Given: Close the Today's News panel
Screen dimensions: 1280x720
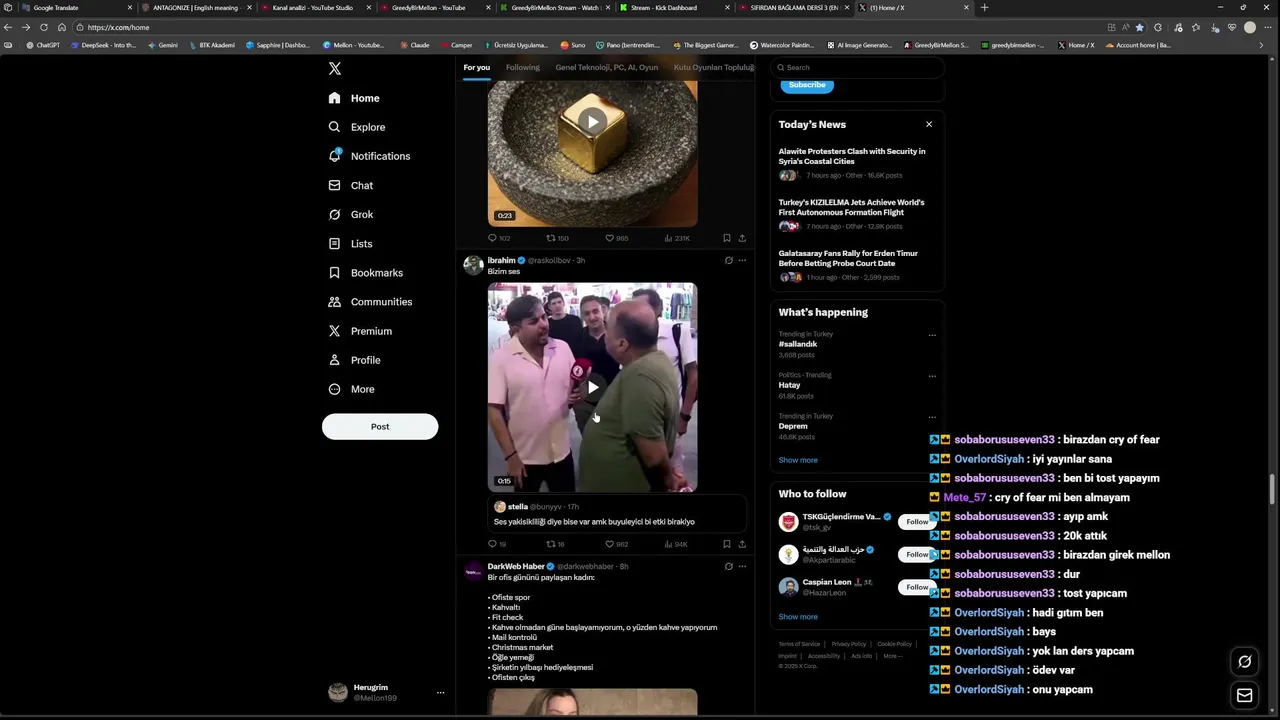Looking at the screenshot, I should [x=929, y=124].
